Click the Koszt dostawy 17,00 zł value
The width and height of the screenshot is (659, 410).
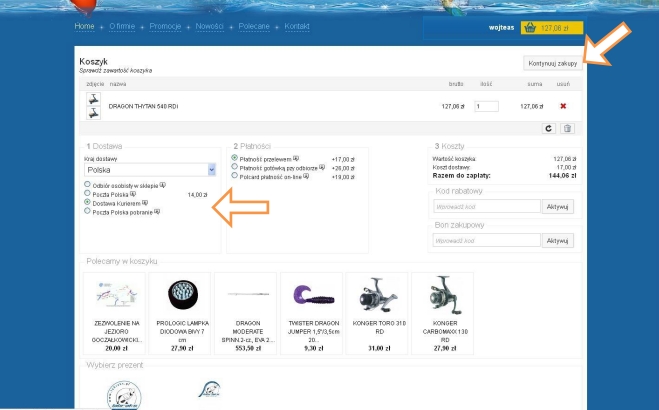[x=566, y=167]
